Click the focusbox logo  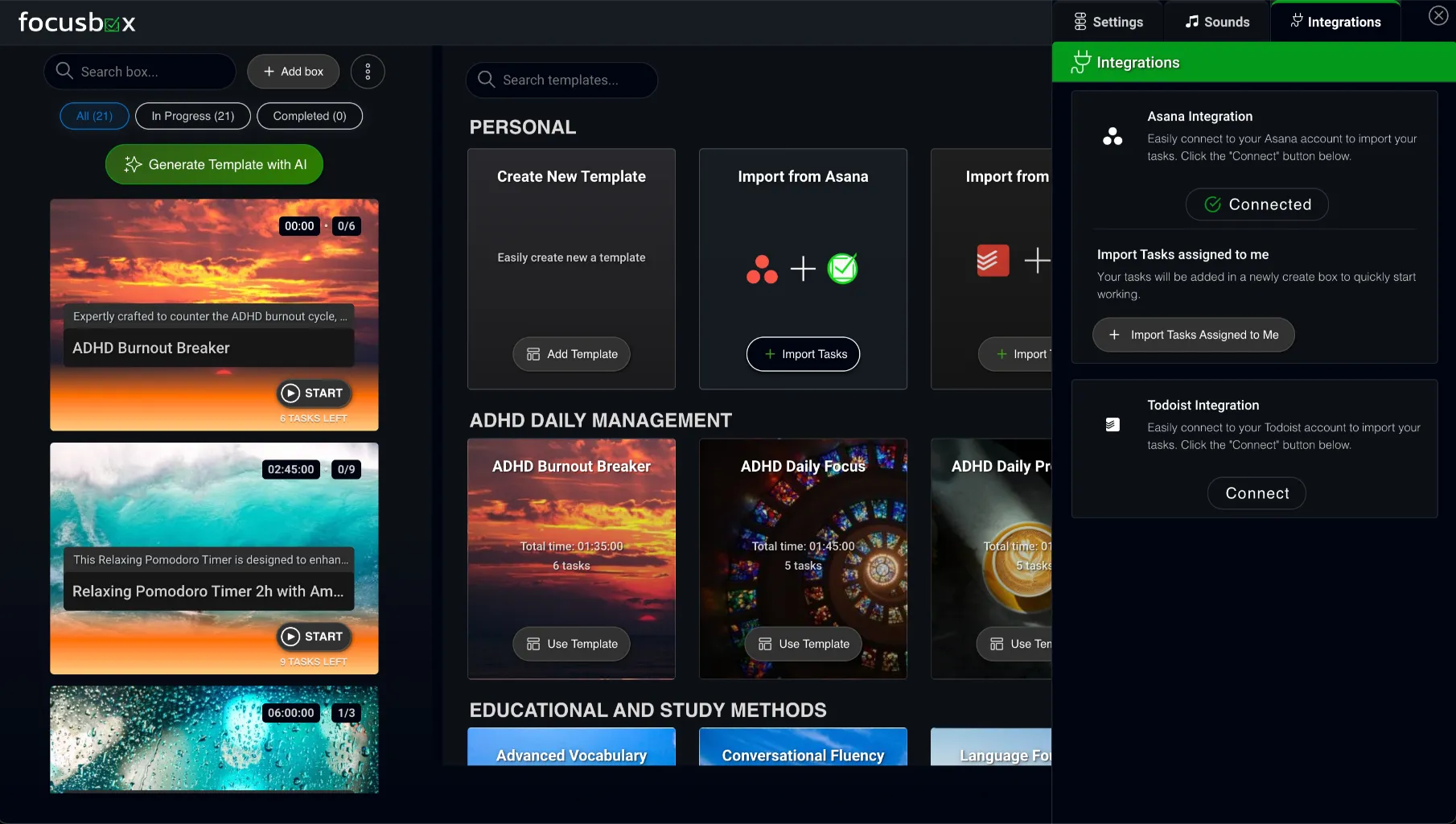click(x=77, y=23)
